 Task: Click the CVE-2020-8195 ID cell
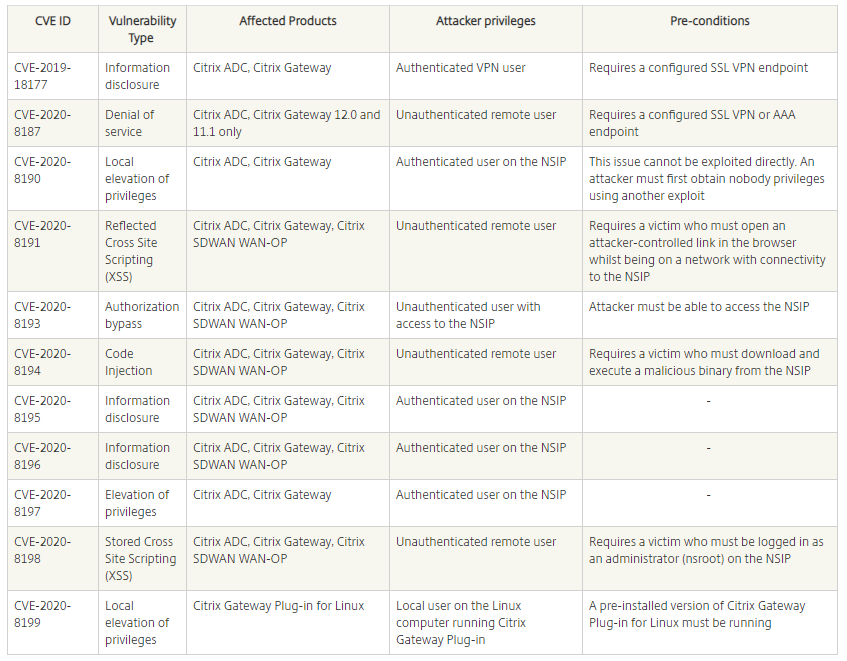tap(42, 409)
